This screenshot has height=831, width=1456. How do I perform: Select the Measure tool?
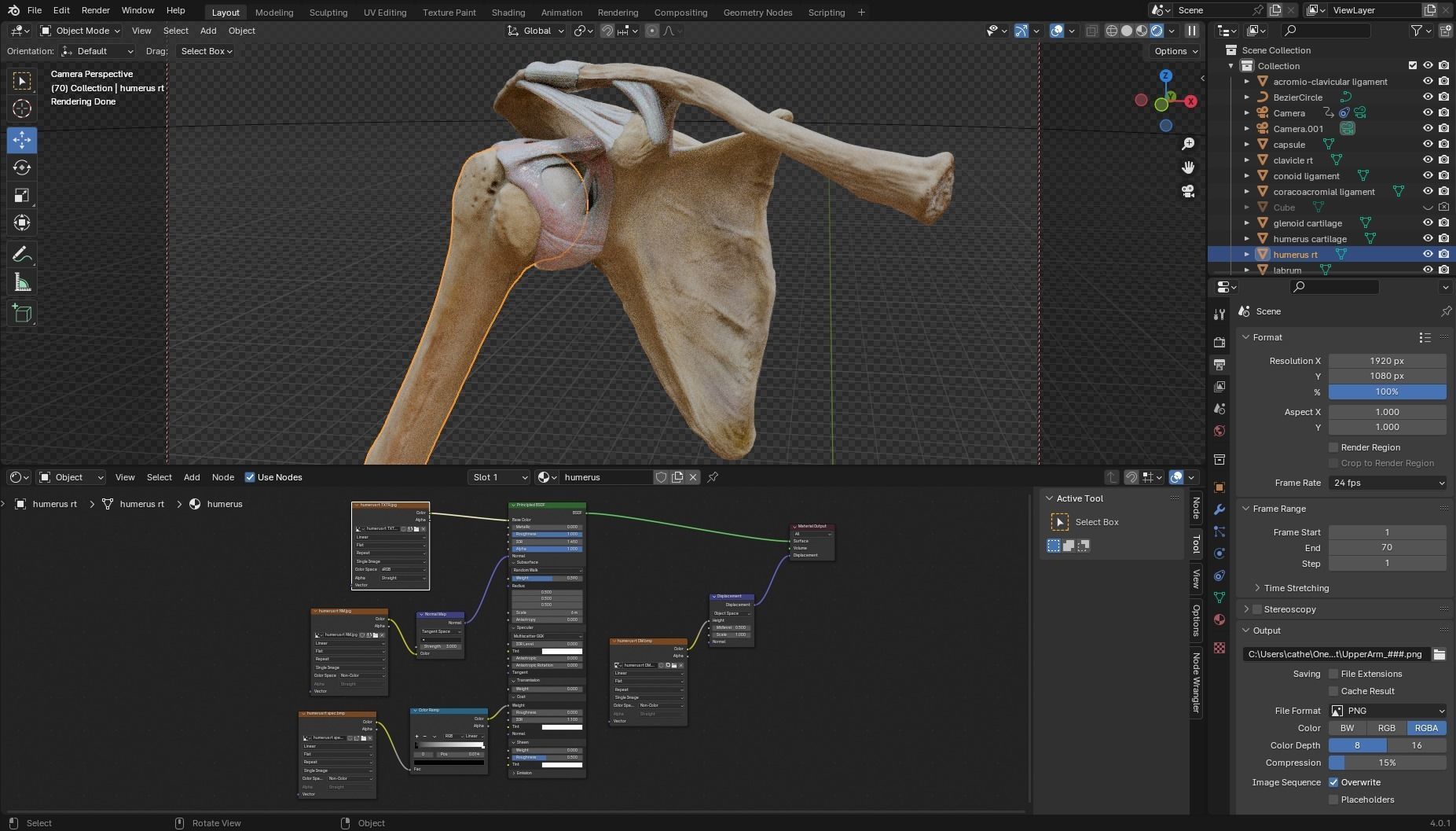22,283
